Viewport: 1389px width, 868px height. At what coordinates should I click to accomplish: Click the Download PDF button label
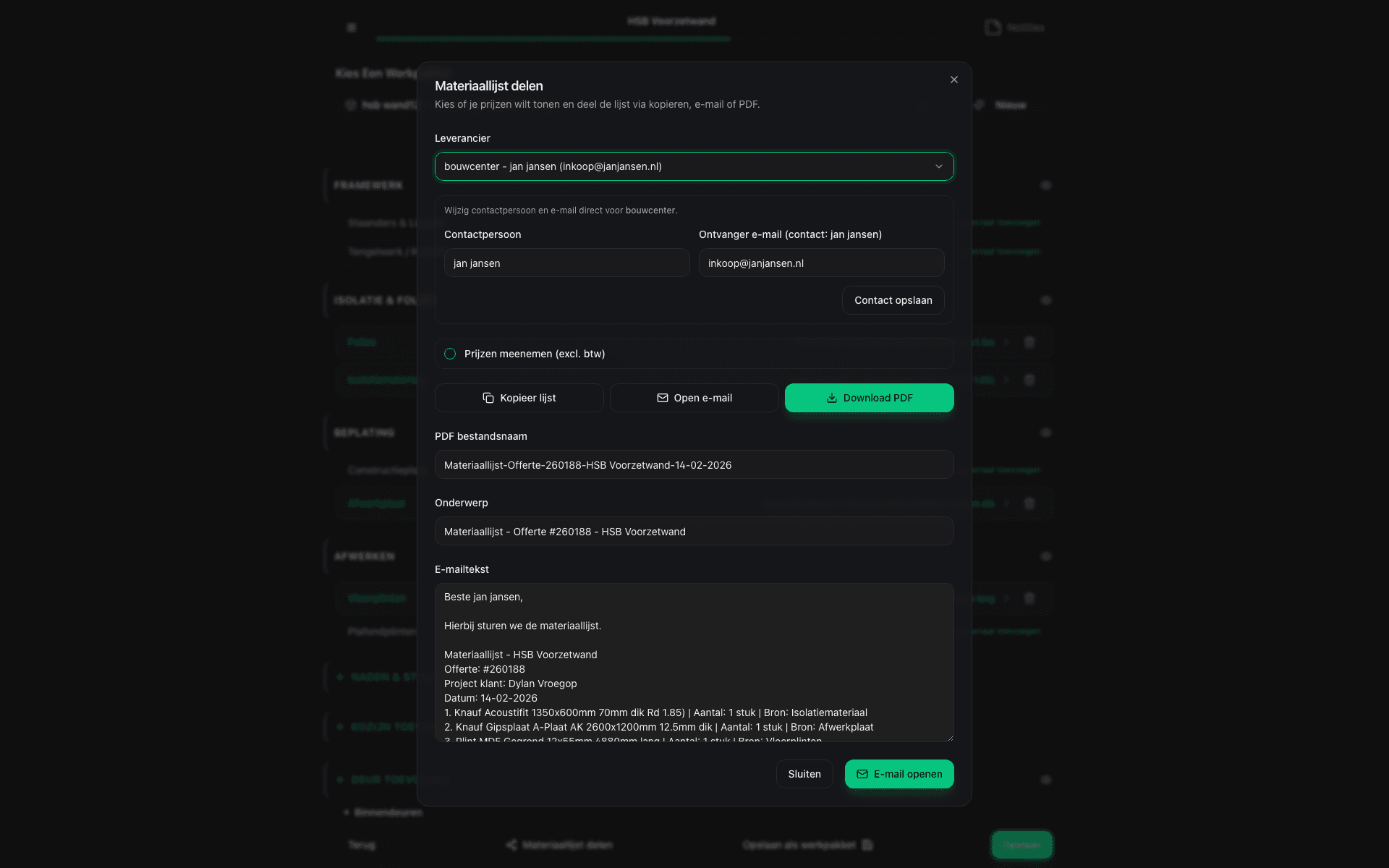pyautogui.click(x=878, y=398)
